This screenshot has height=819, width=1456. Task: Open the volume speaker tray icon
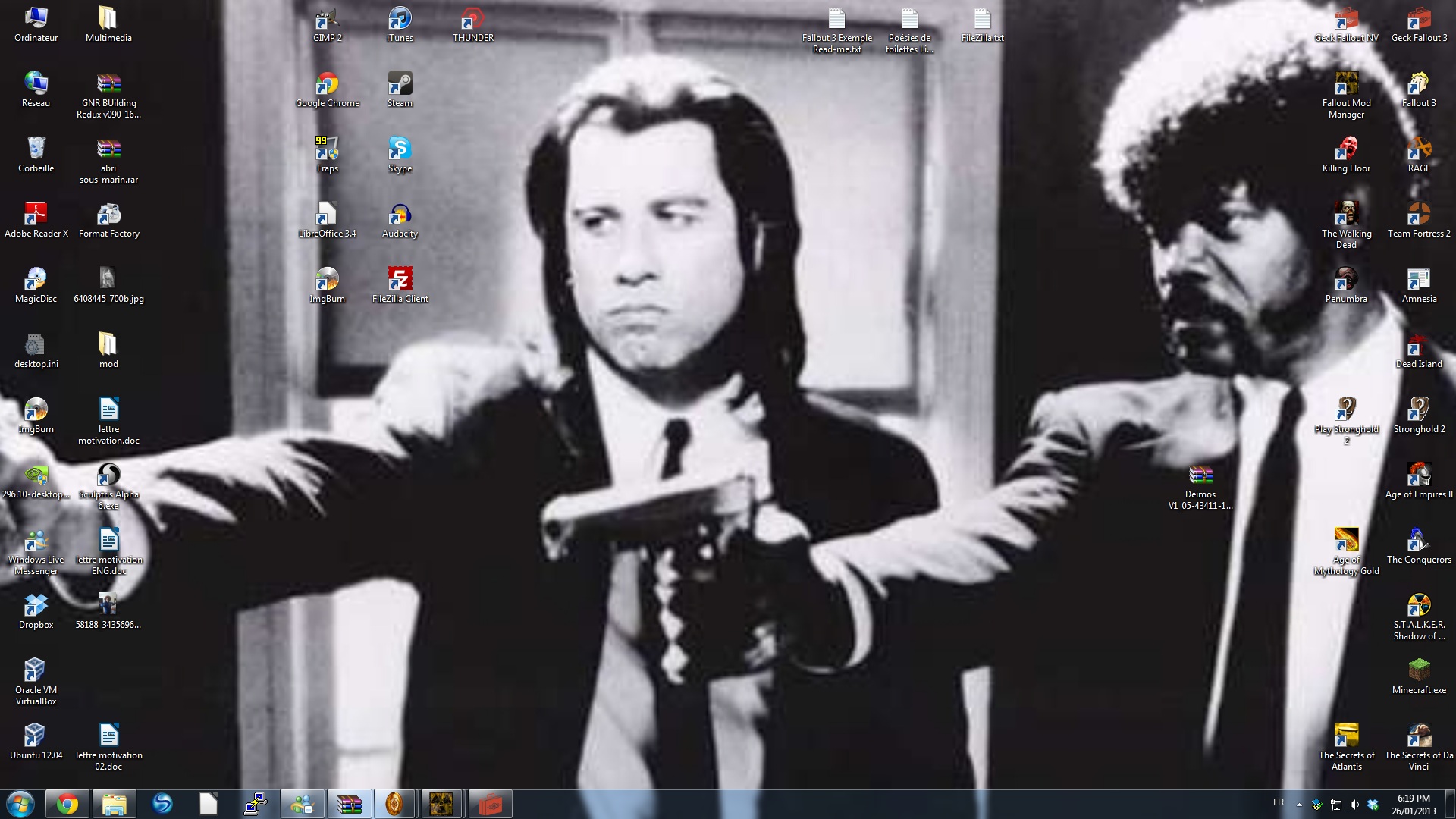[1354, 805]
